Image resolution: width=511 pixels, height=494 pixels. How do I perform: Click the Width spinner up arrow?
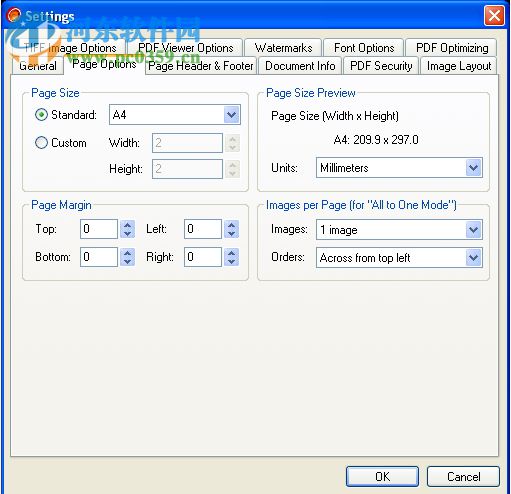[233, 139]
